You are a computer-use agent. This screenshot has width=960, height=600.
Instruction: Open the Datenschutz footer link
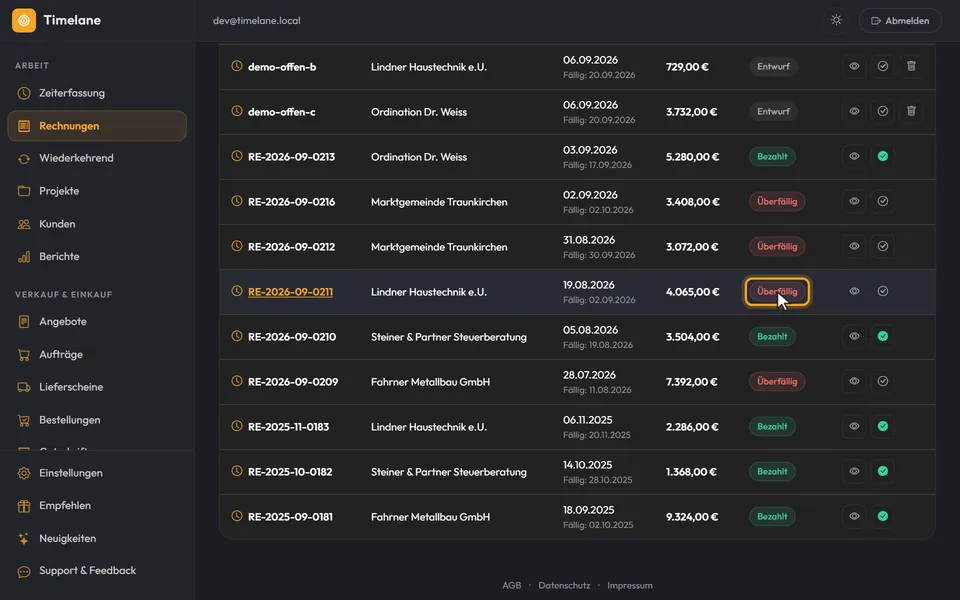pos(564,585)
